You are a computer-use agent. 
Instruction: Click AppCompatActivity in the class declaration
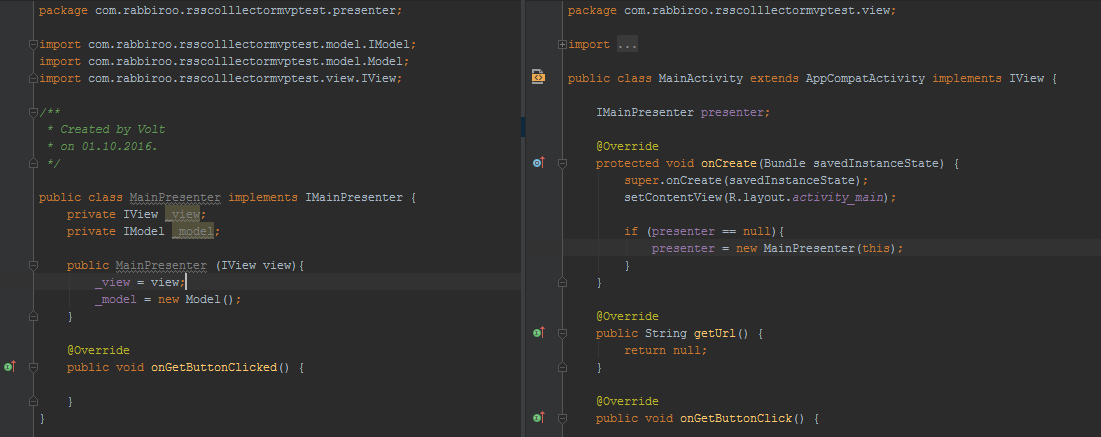point(865,78)
